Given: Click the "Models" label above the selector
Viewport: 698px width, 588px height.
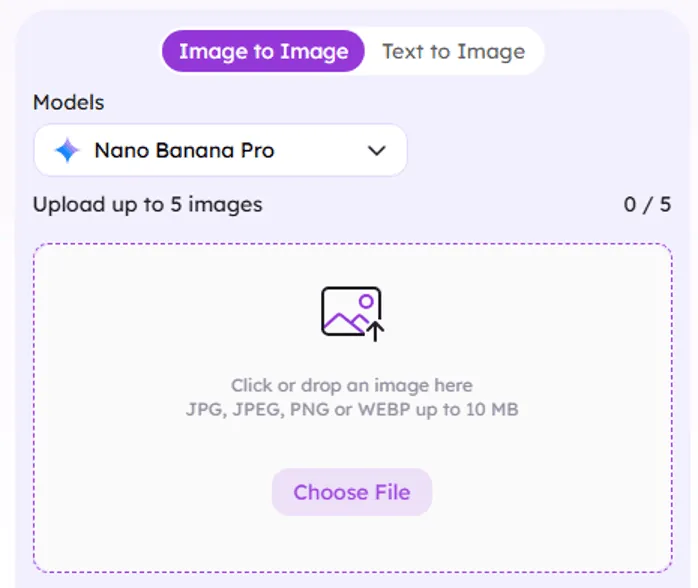Looking at the screenshot, I should click(x=68, y=102).
